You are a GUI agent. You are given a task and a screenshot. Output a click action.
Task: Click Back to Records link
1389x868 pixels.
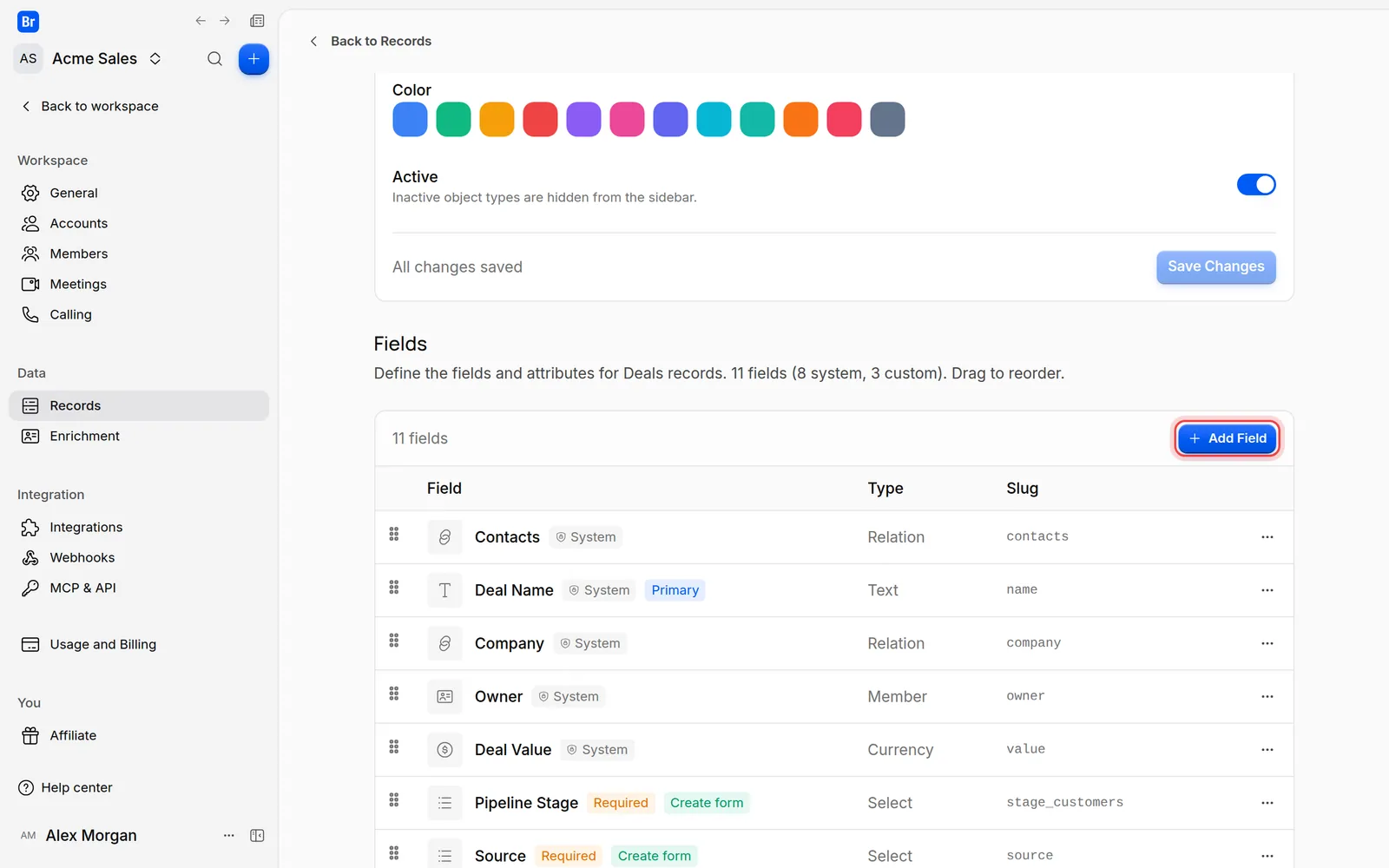371,41
